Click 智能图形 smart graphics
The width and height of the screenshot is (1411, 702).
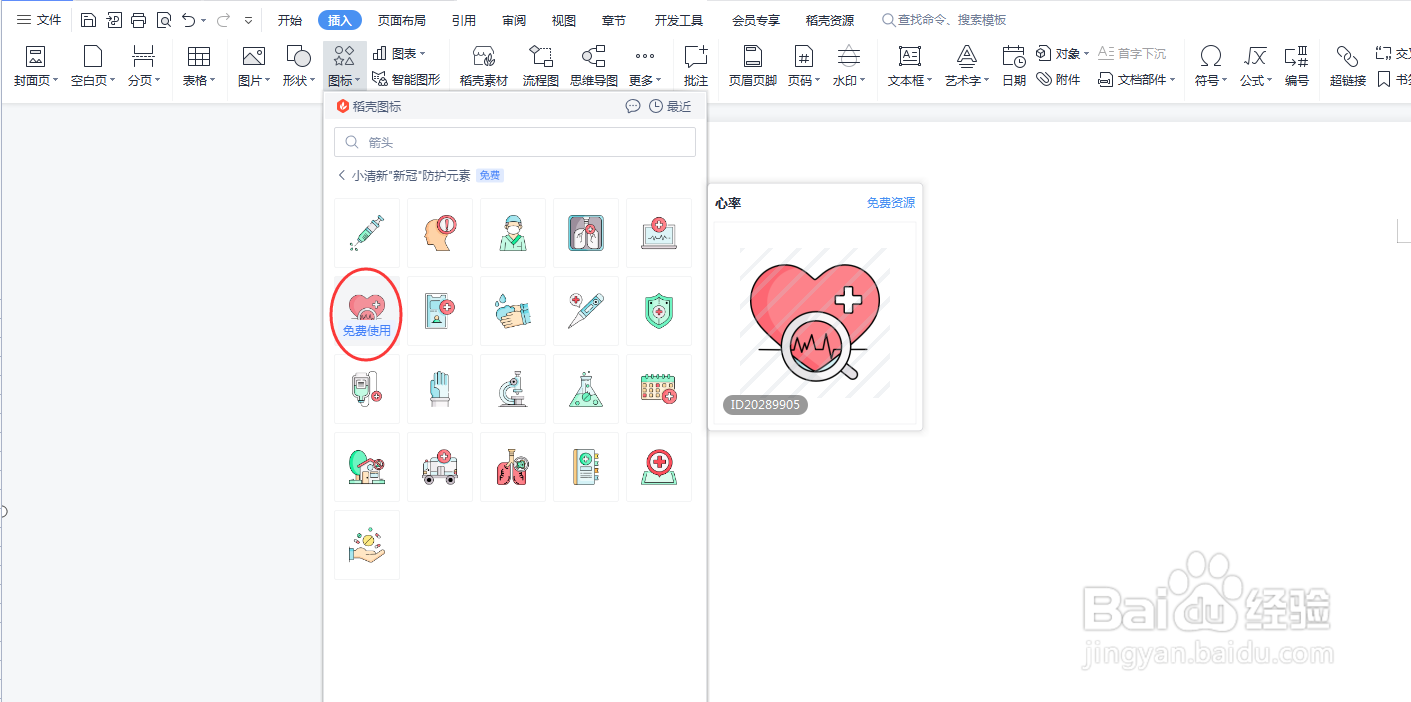click(406, 79)
